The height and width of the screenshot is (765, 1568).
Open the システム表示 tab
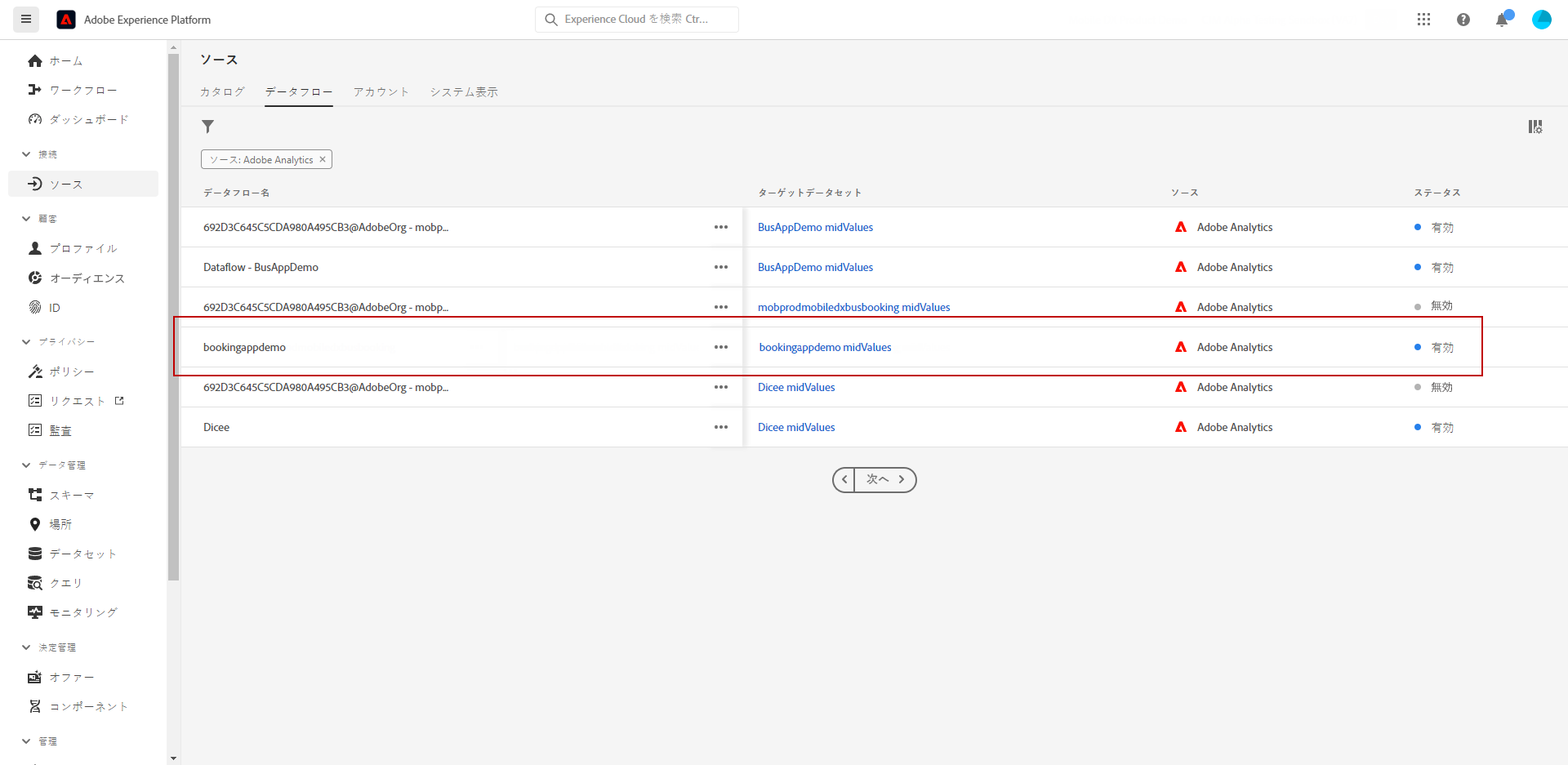coord(464,91)
